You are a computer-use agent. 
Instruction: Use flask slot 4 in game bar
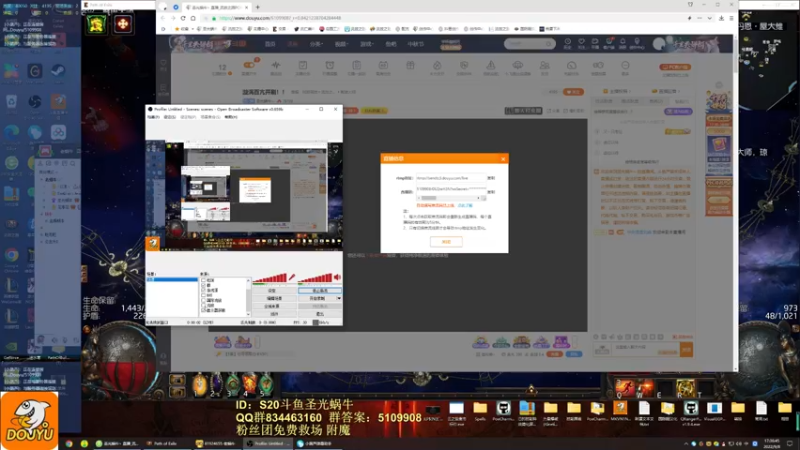(x=249, y=384)
